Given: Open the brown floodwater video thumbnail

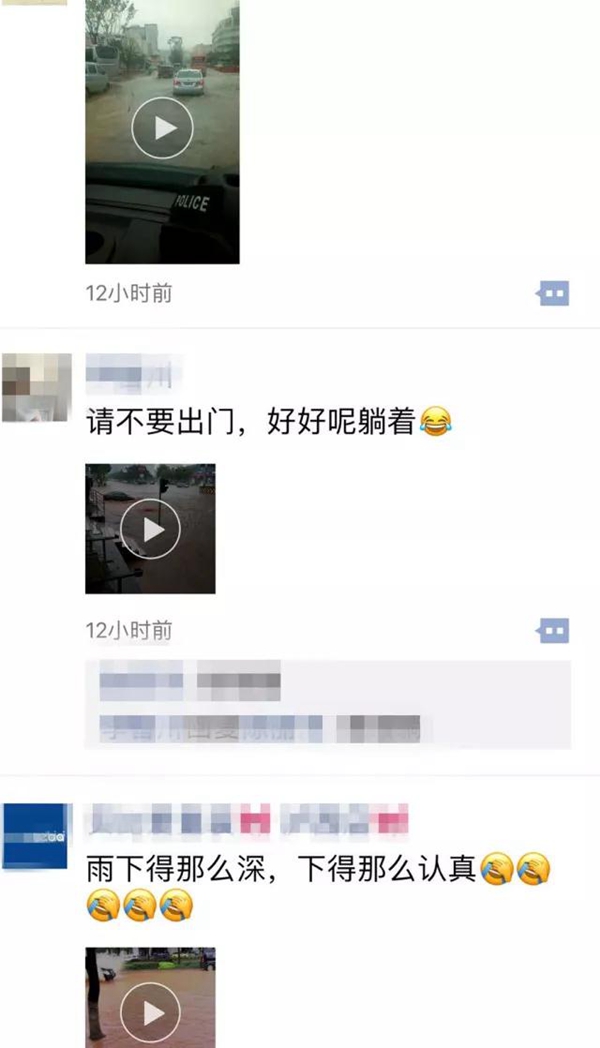Looking at the screenshot, I should point(150,998).
